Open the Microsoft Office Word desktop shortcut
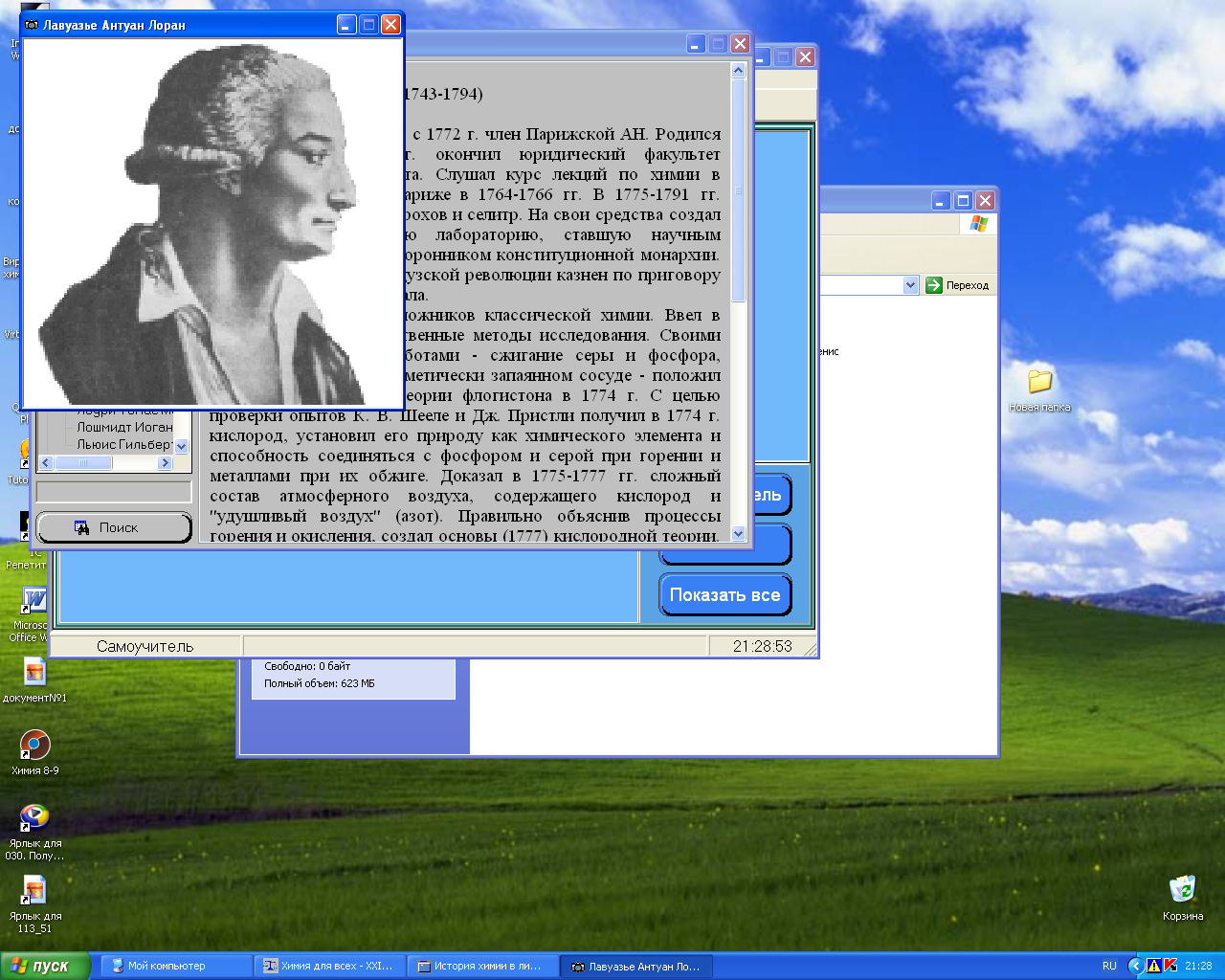 point(33,612)
